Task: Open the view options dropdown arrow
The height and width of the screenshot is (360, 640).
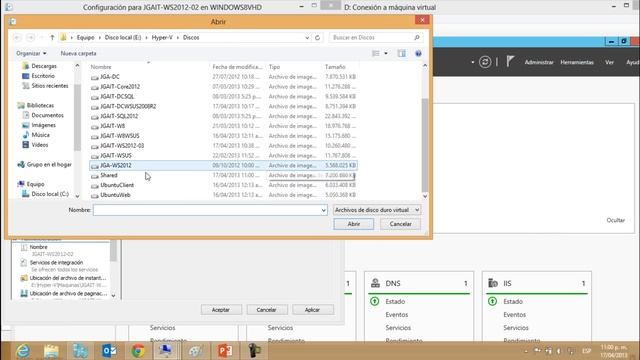Action: coord(386,53)
